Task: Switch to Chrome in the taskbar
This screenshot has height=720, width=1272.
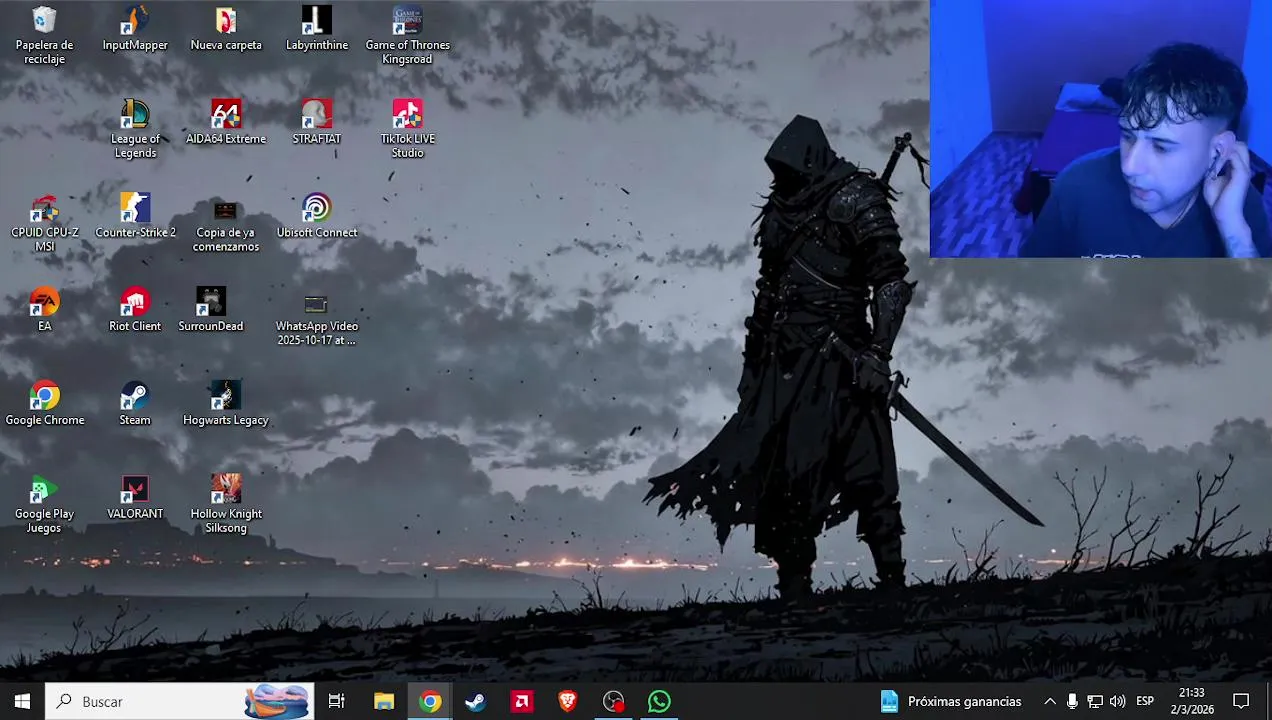Action: tap(430, 702)
